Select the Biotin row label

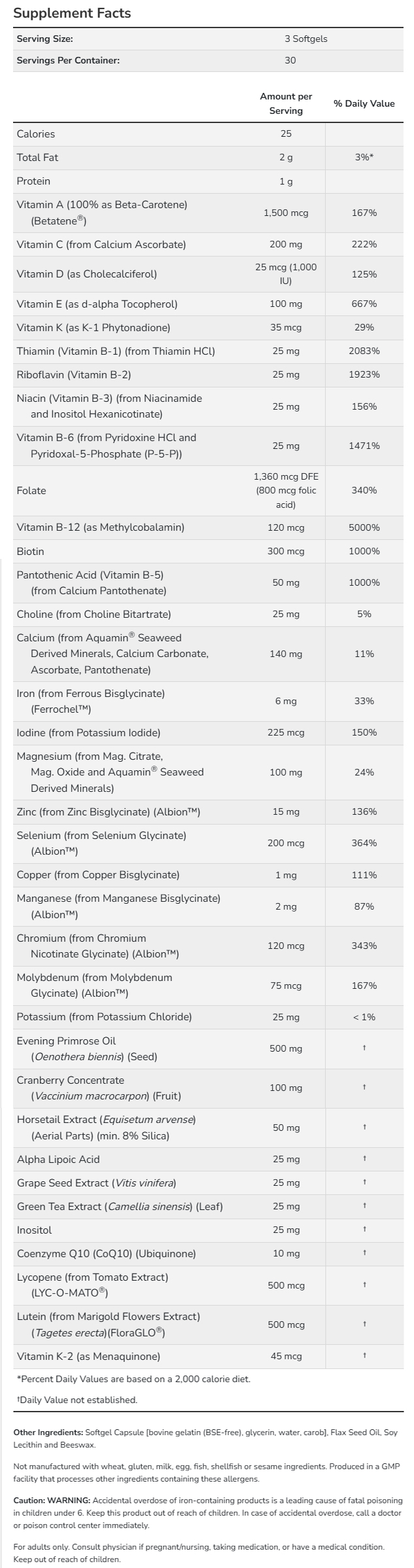pyautogui.click(x=31, y=551)
